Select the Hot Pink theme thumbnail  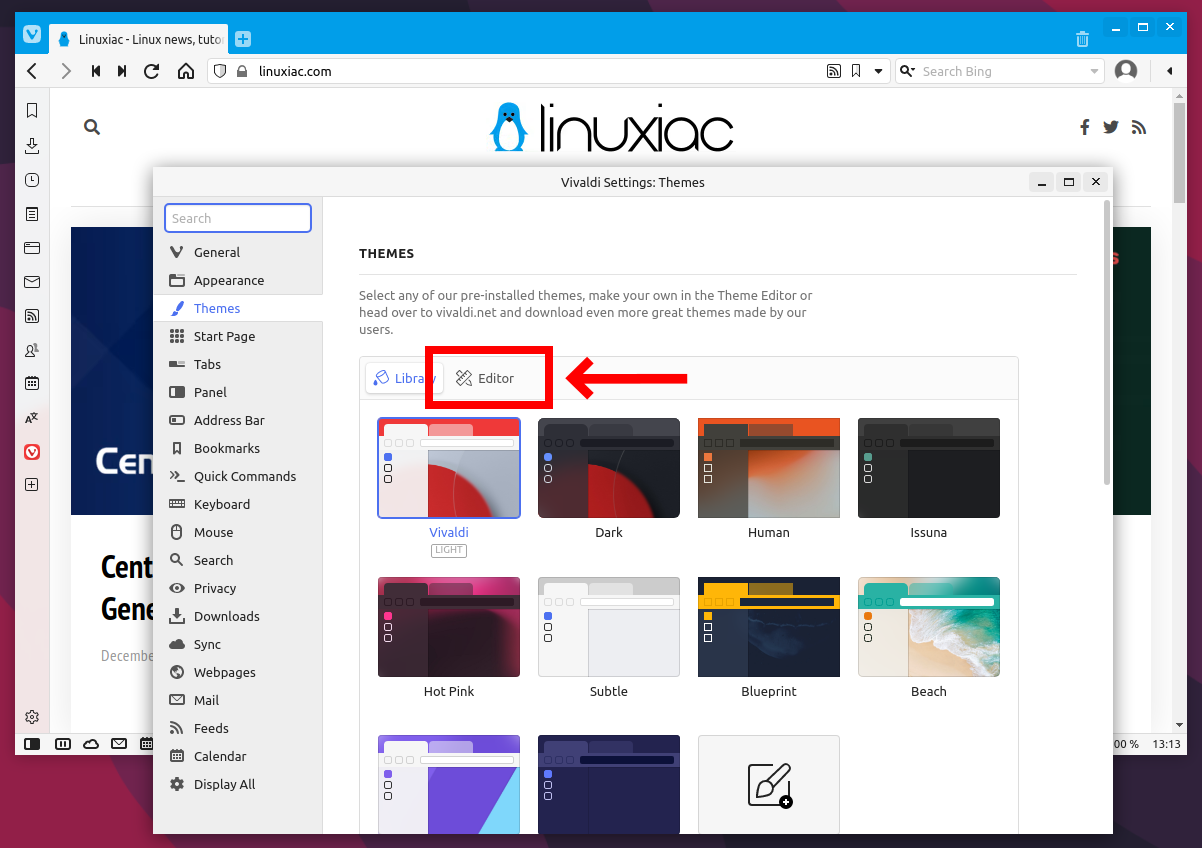tap(449, 627)
